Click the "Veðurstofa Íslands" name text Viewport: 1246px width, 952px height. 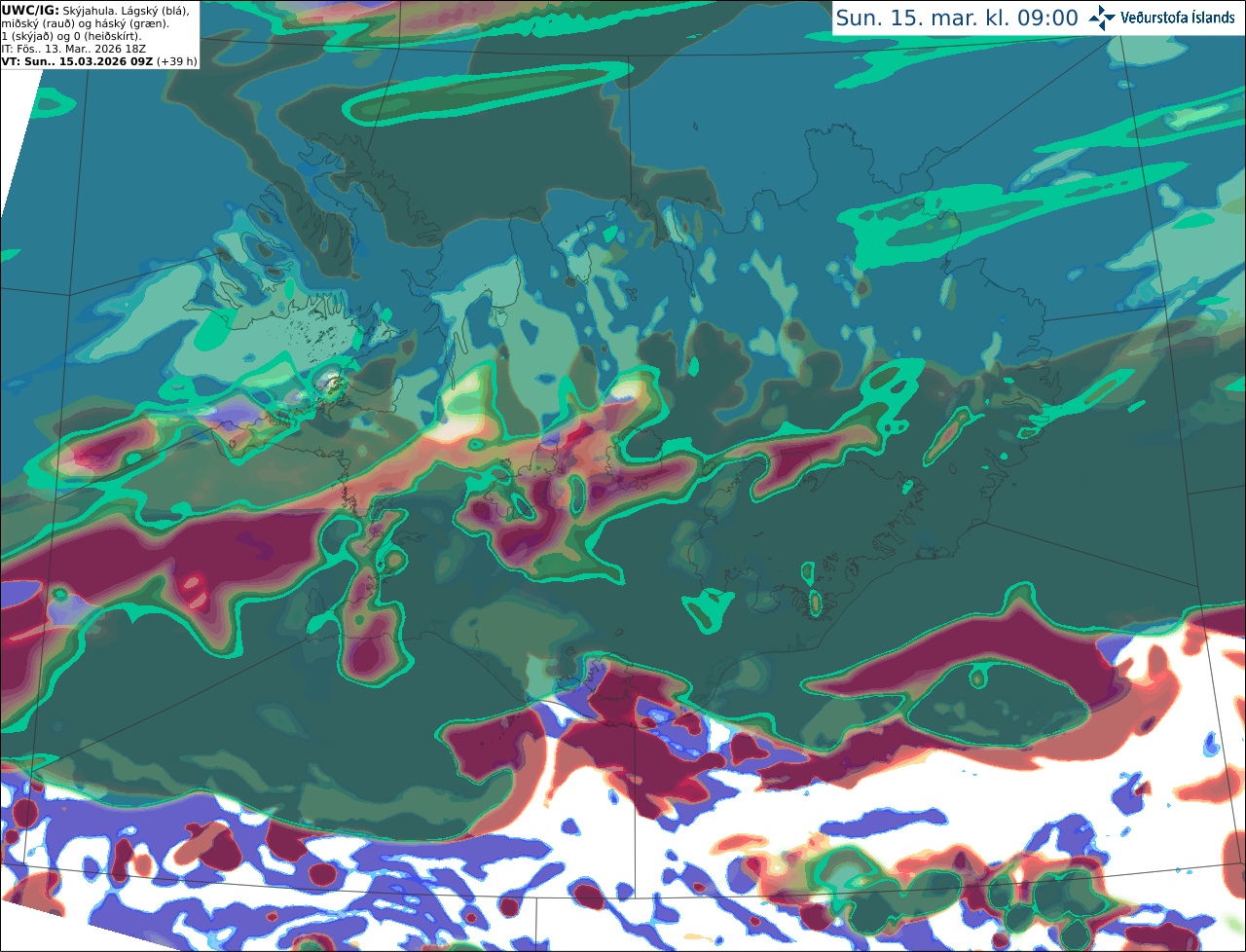tap(1178, 18)
